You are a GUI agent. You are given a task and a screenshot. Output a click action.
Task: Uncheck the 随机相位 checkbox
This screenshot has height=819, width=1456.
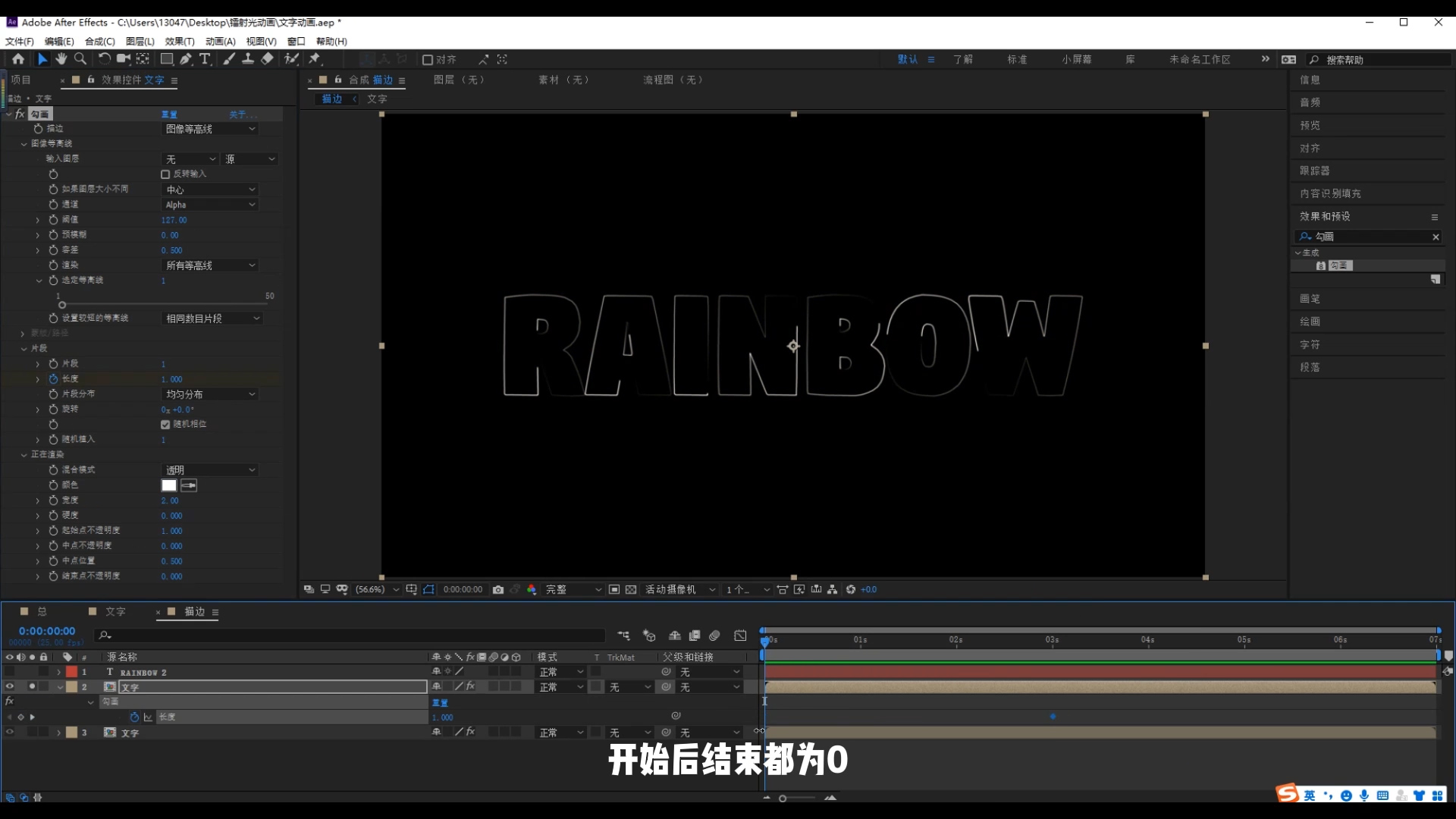point(165,425)
